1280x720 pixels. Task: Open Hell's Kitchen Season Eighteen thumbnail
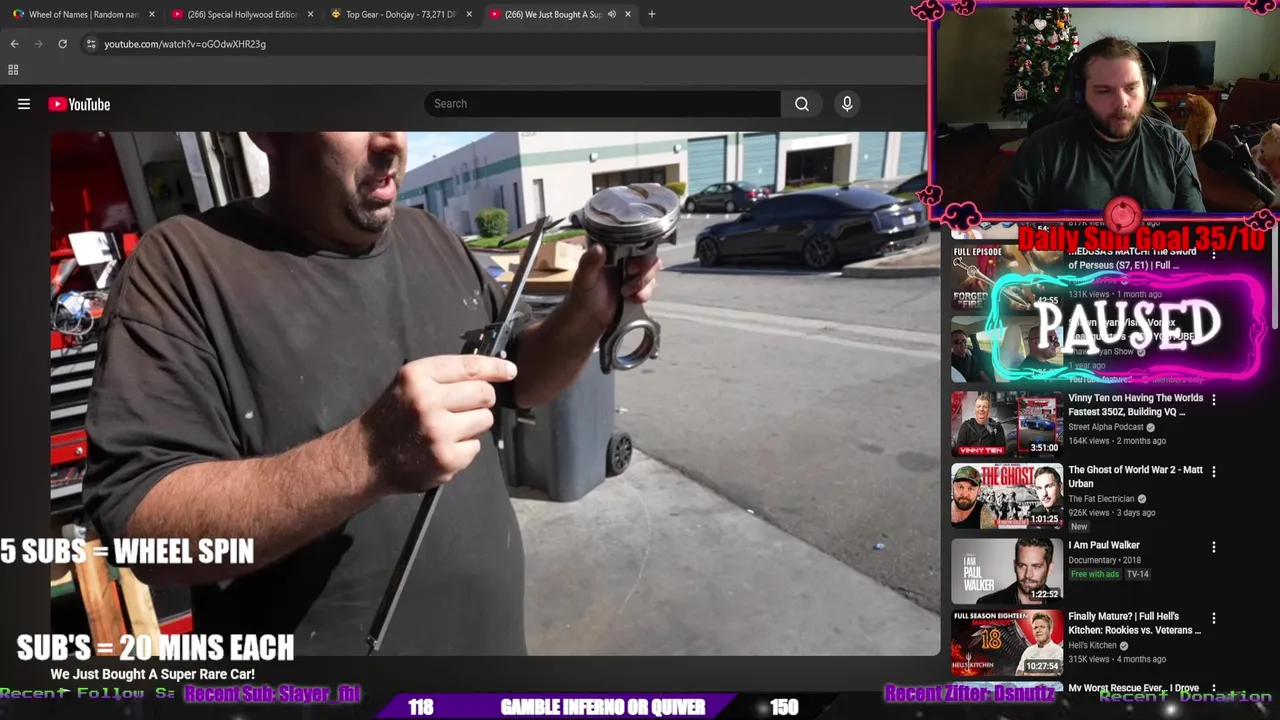[1007, 642]
